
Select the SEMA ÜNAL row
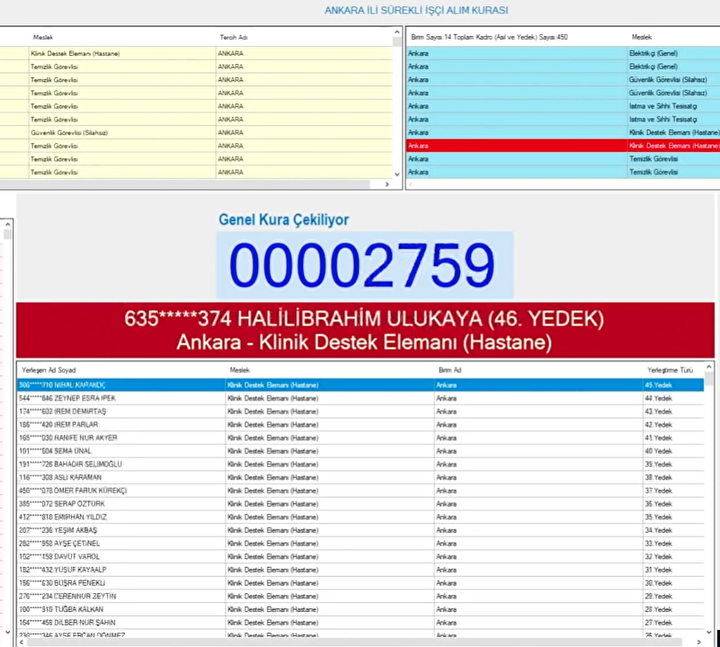click(x=360, y=451)
